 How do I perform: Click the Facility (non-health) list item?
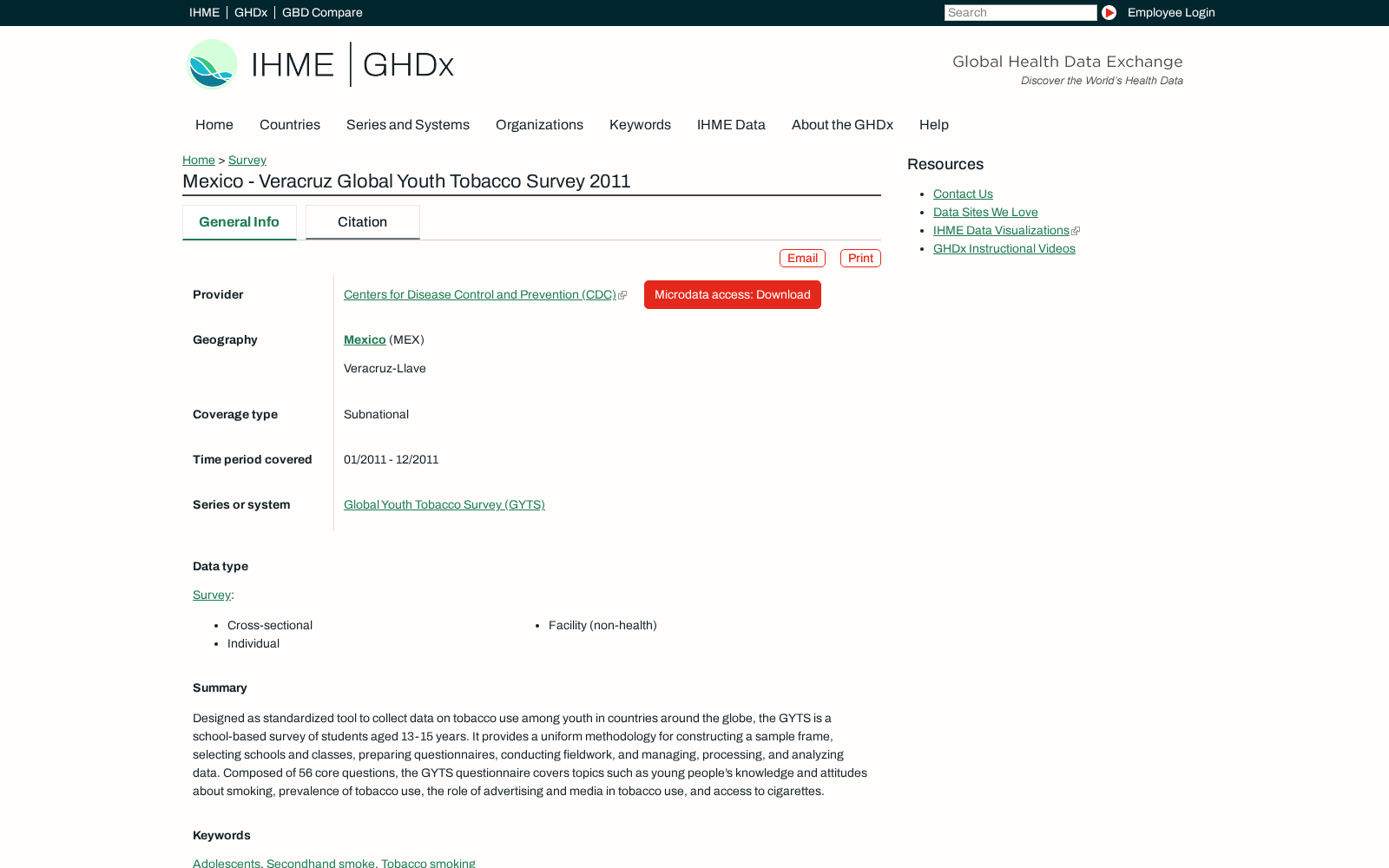tap(602, 626)
